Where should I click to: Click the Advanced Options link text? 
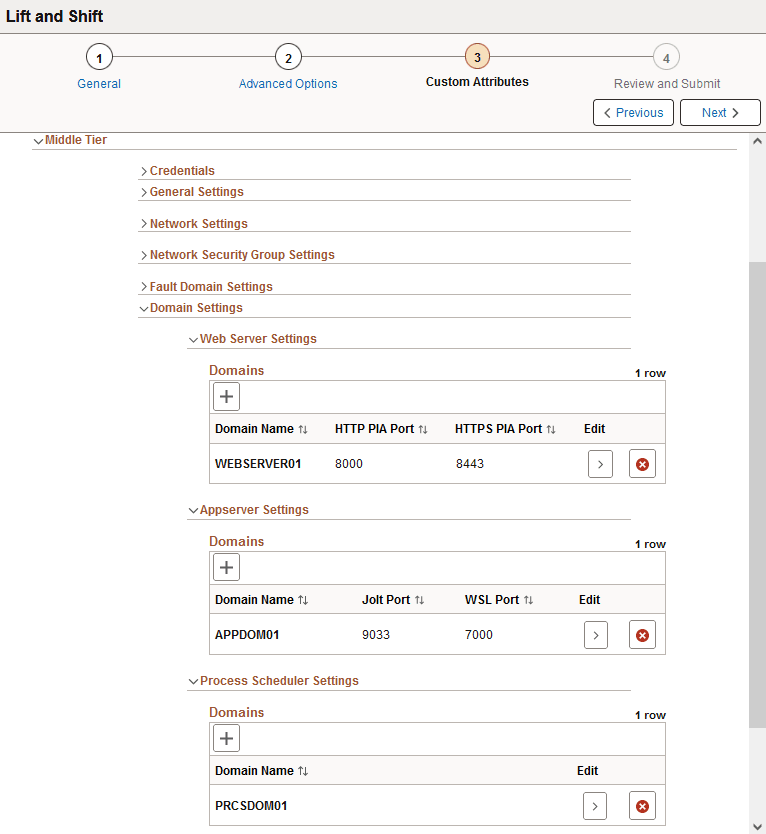[288, 84]
